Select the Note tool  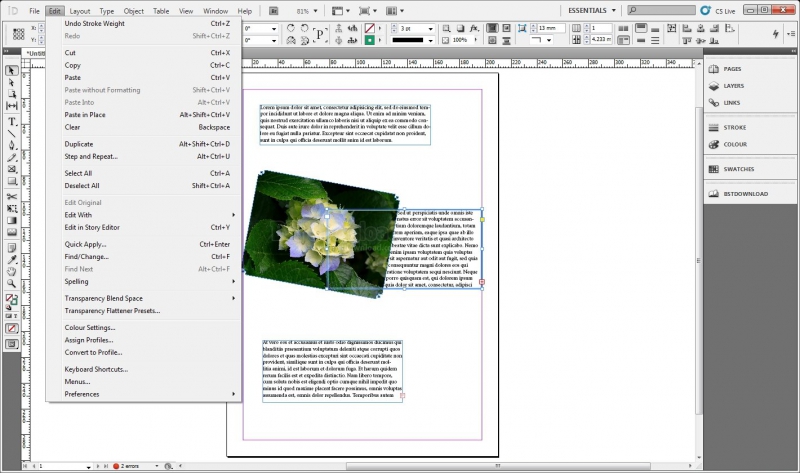(x=11, y=248)
